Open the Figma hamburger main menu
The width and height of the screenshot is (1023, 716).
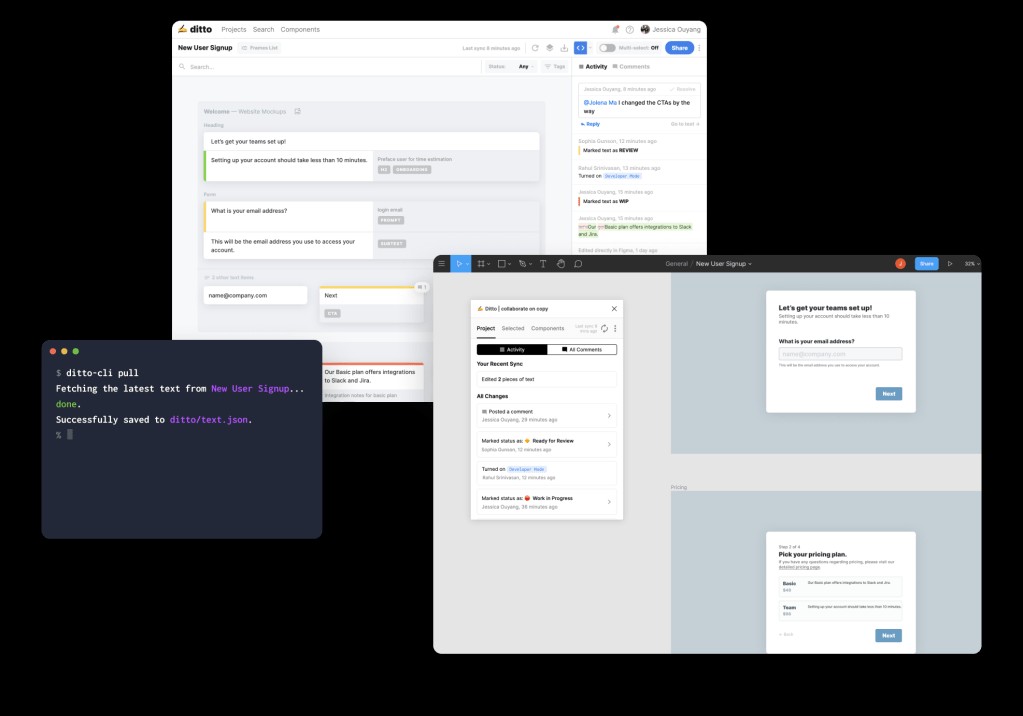pos(442,264)
